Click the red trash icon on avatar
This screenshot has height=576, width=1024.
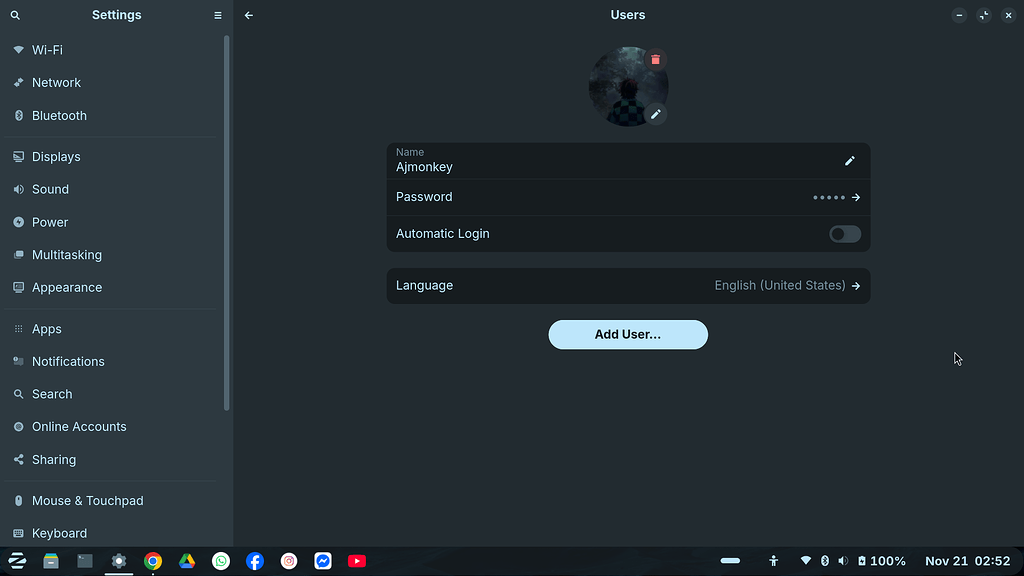coord(655,60)
